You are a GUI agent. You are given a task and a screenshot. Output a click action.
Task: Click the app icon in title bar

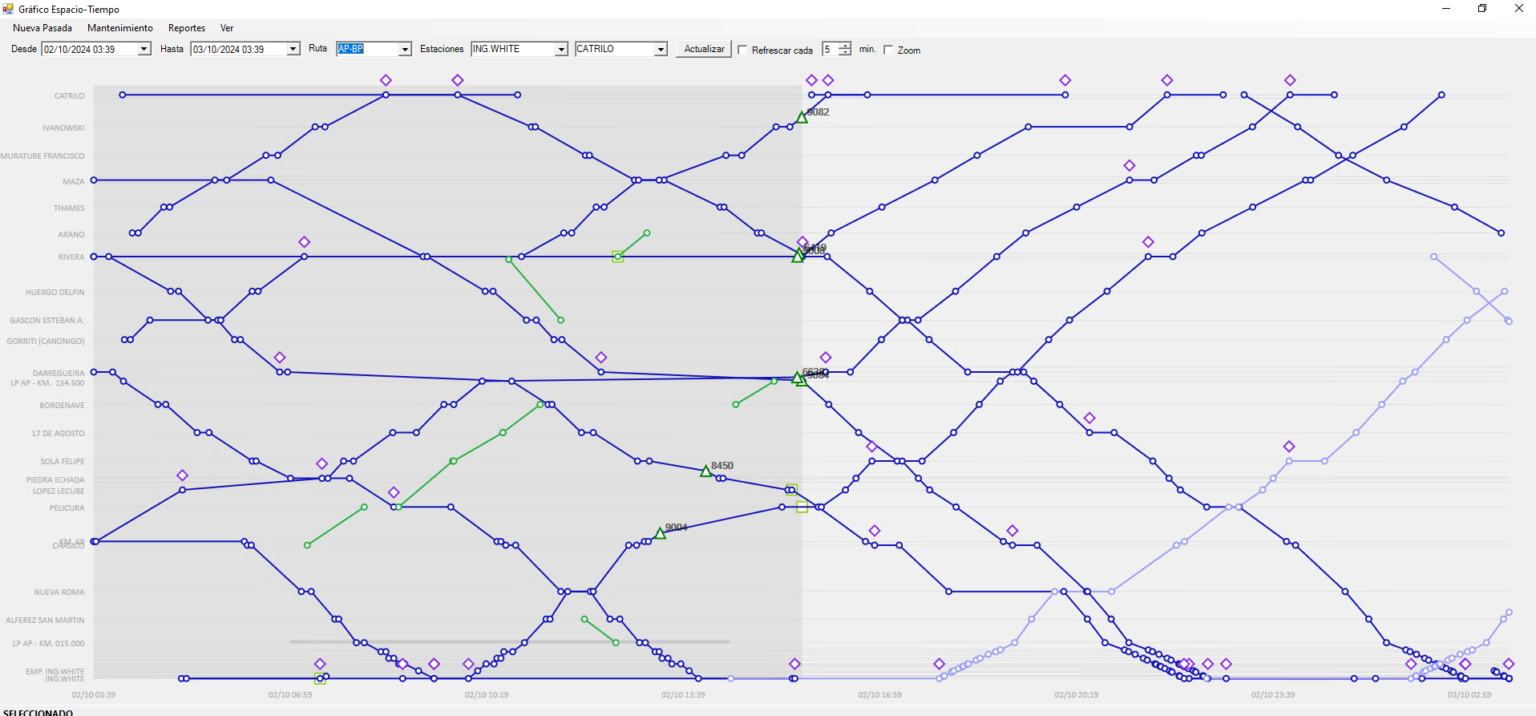coord(8,9)
